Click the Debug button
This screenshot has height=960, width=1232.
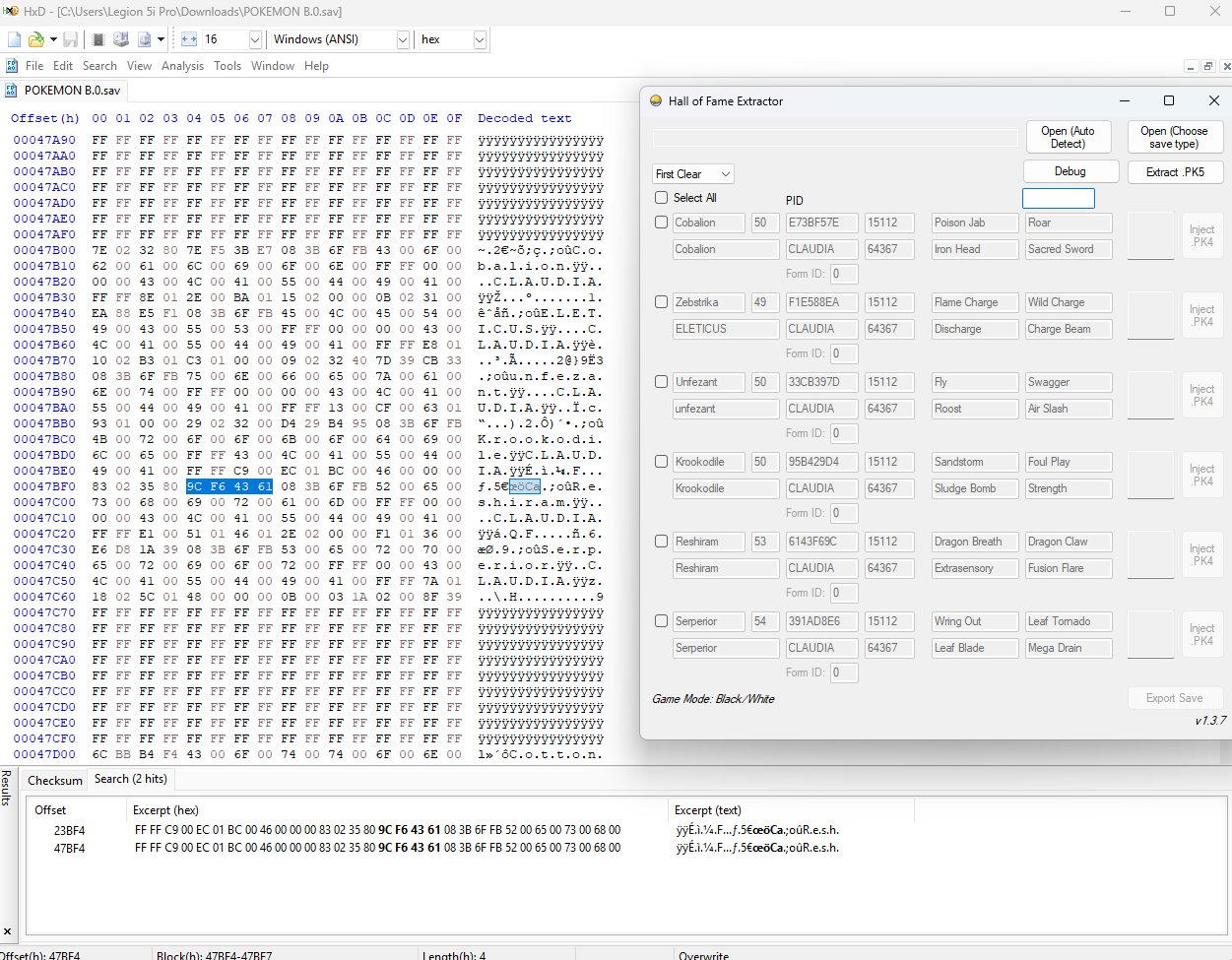pos(1070,171)
